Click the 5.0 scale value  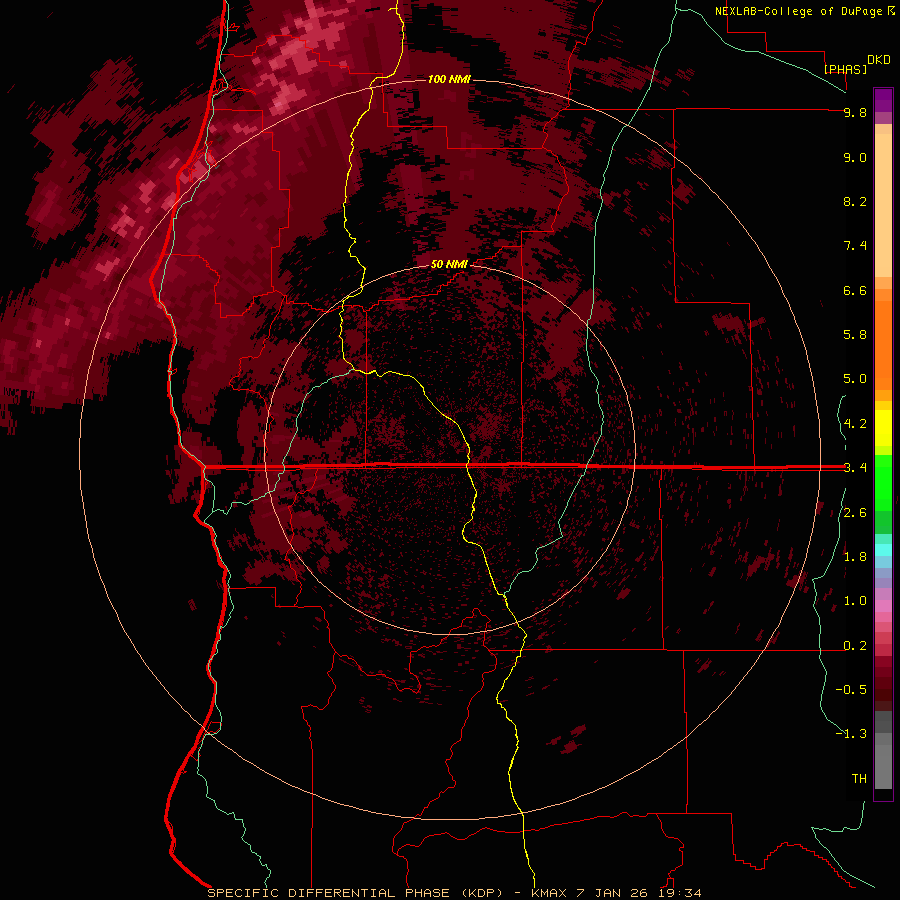pos(855,379)
